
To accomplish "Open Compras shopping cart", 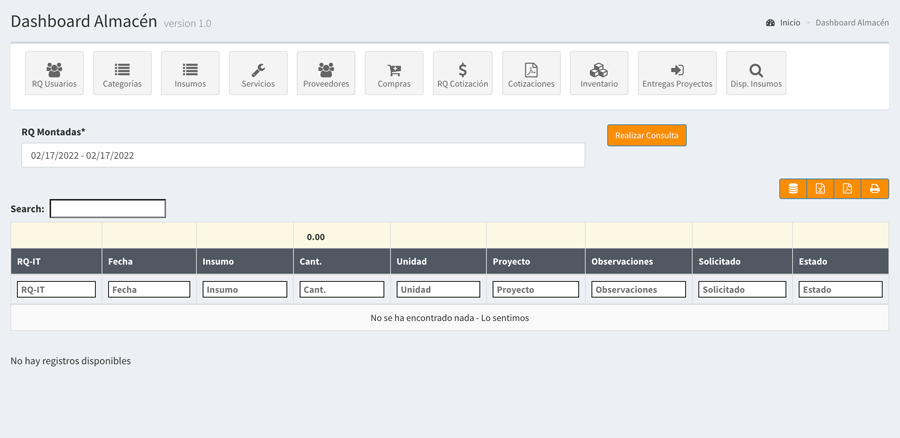I will tap(394, 74).
